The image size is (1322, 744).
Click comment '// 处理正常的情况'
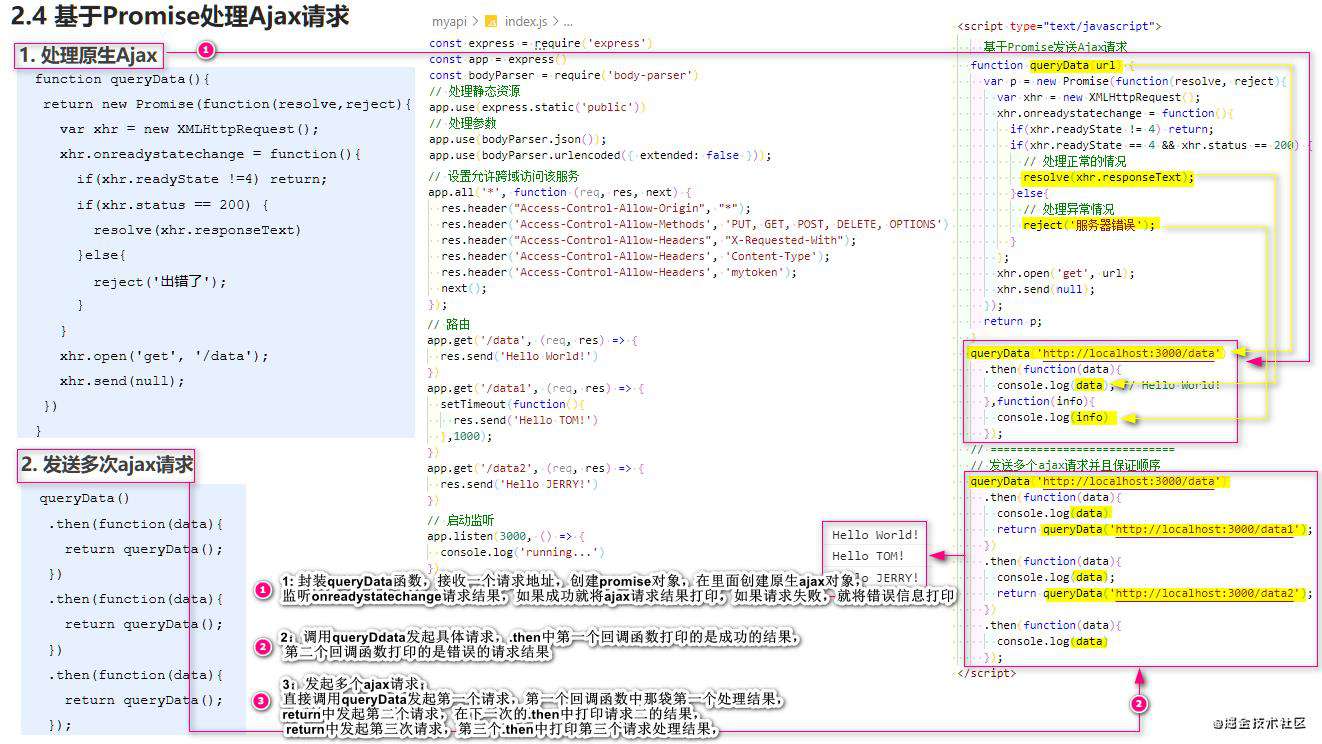point(1075,161)
